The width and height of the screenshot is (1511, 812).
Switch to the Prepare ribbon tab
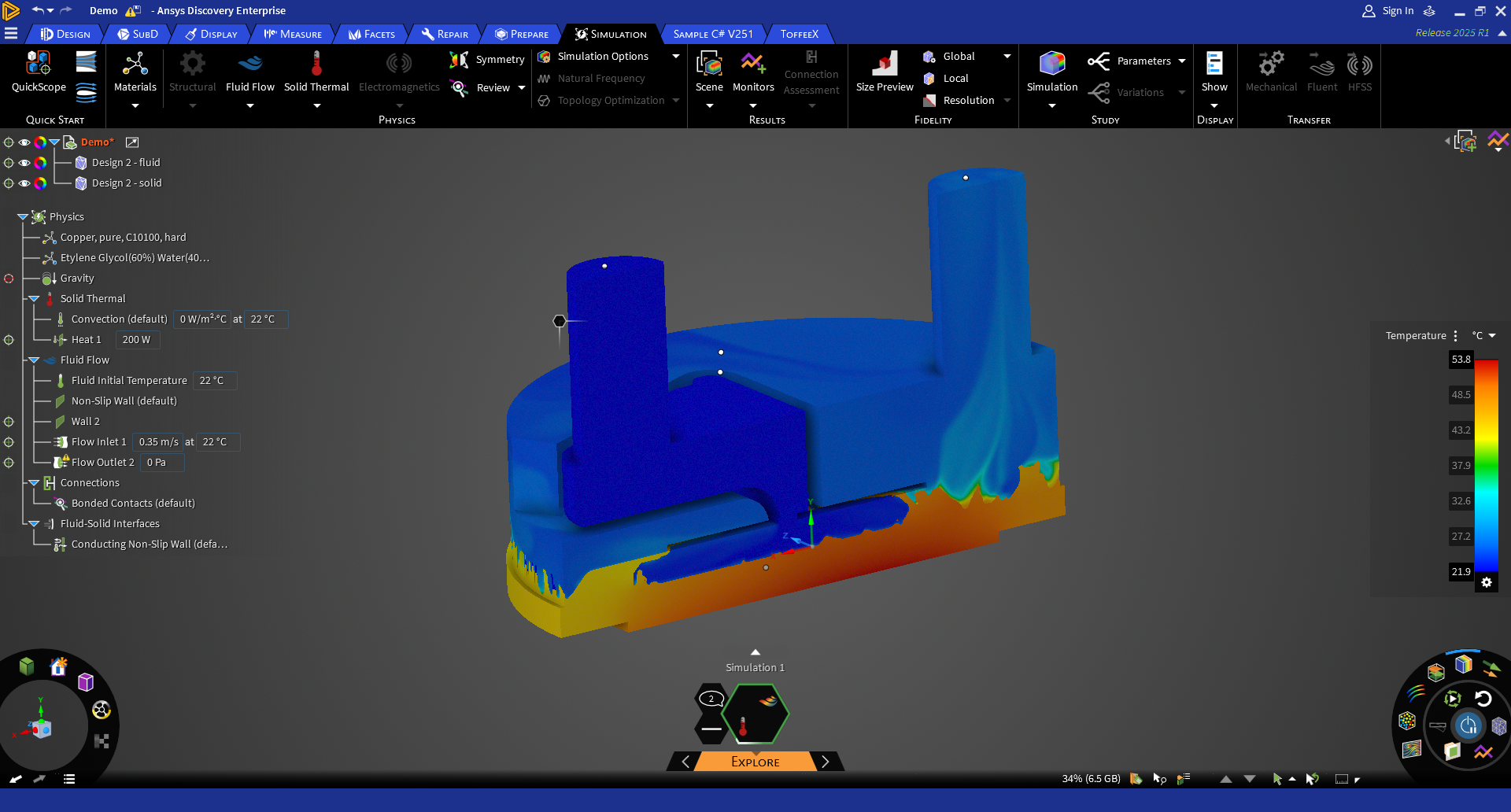pos(521,34)
